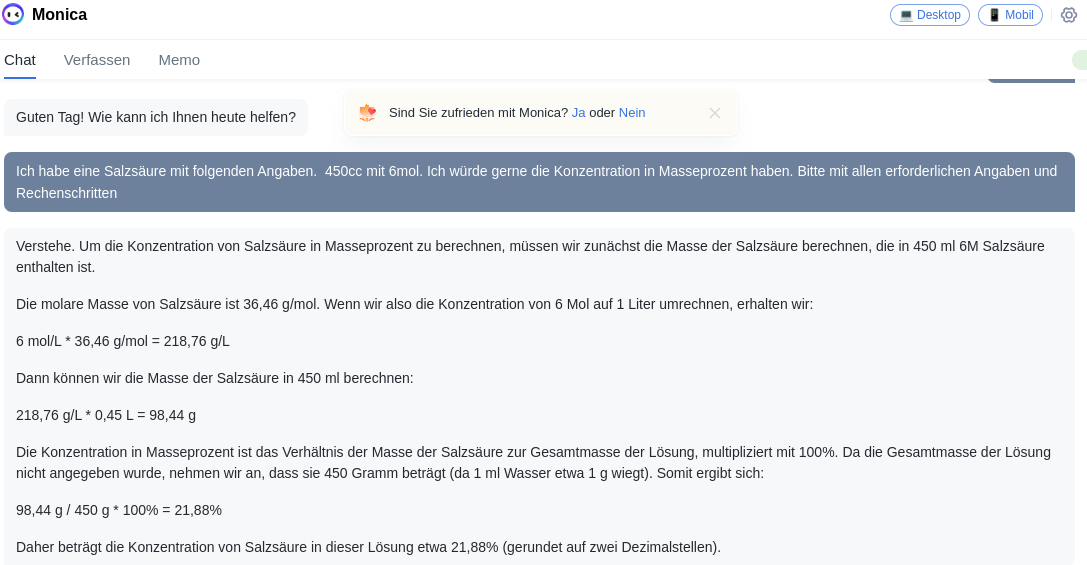Viewport: 1087px width, 565px height.
Task: Click the Mobil download button
Action: tap(1010, 15)
